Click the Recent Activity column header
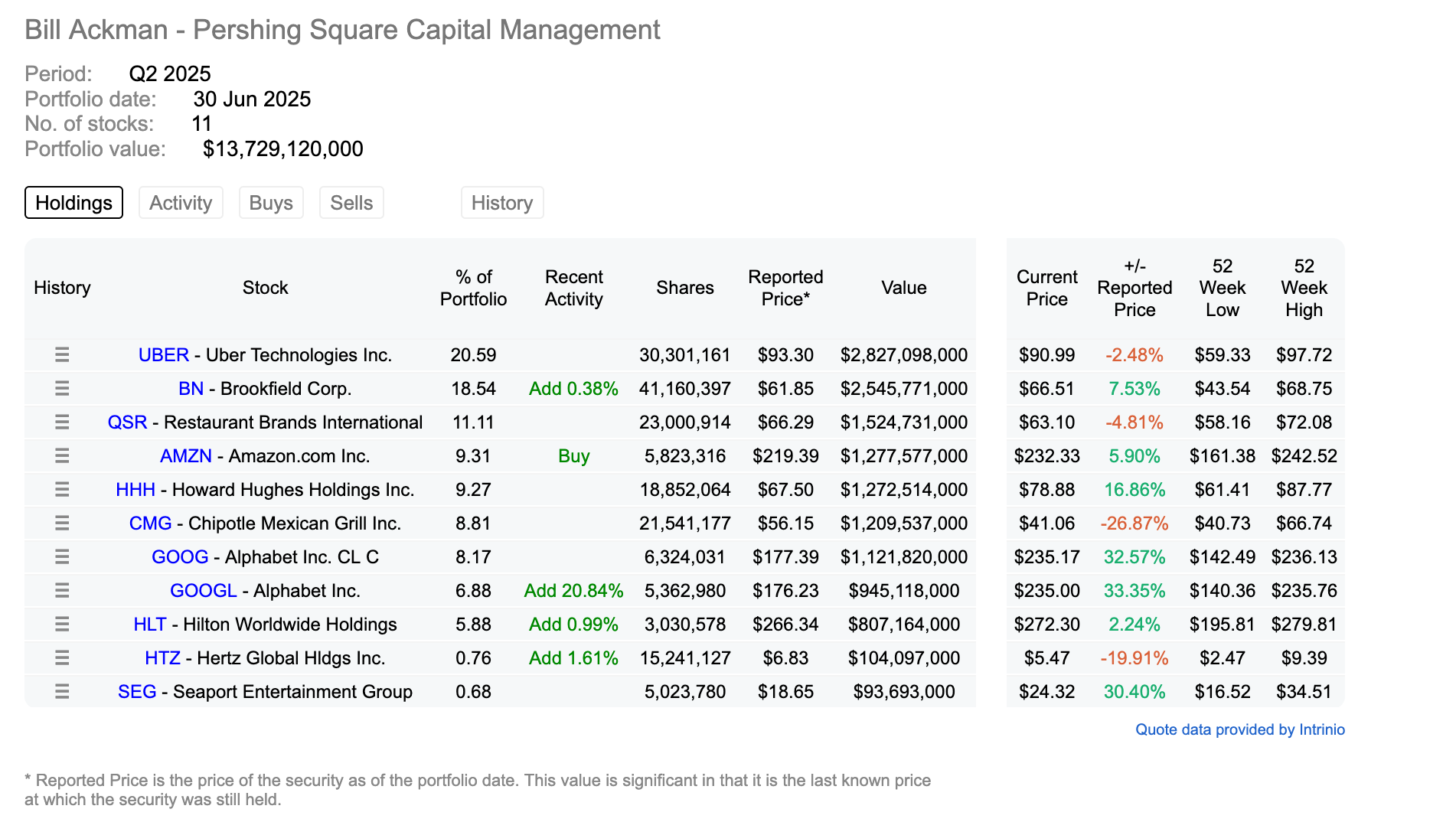 (x=574, y=288)
